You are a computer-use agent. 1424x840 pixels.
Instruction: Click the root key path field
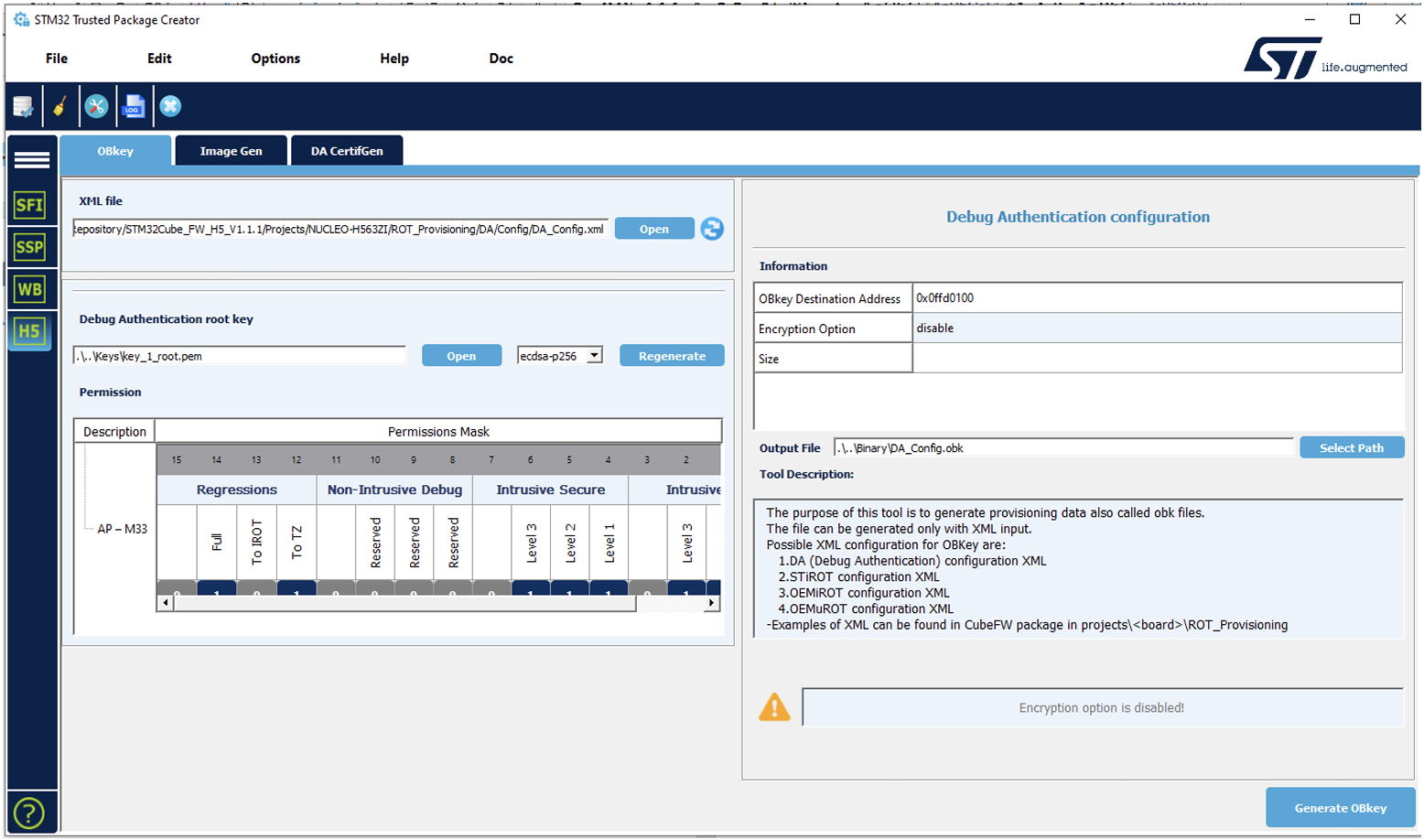[240, 356]
